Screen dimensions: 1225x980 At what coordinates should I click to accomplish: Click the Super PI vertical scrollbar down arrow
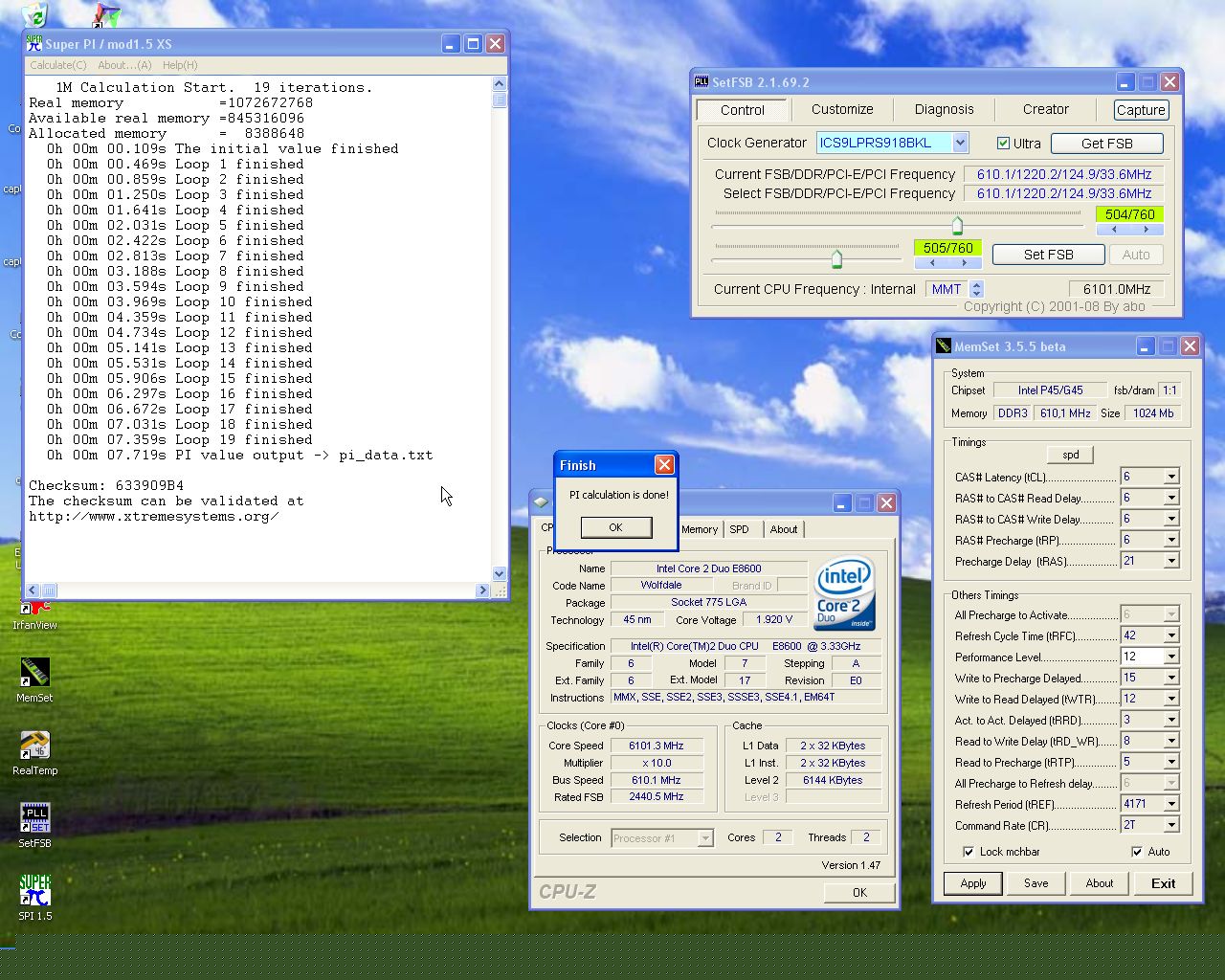click(499, 573)
